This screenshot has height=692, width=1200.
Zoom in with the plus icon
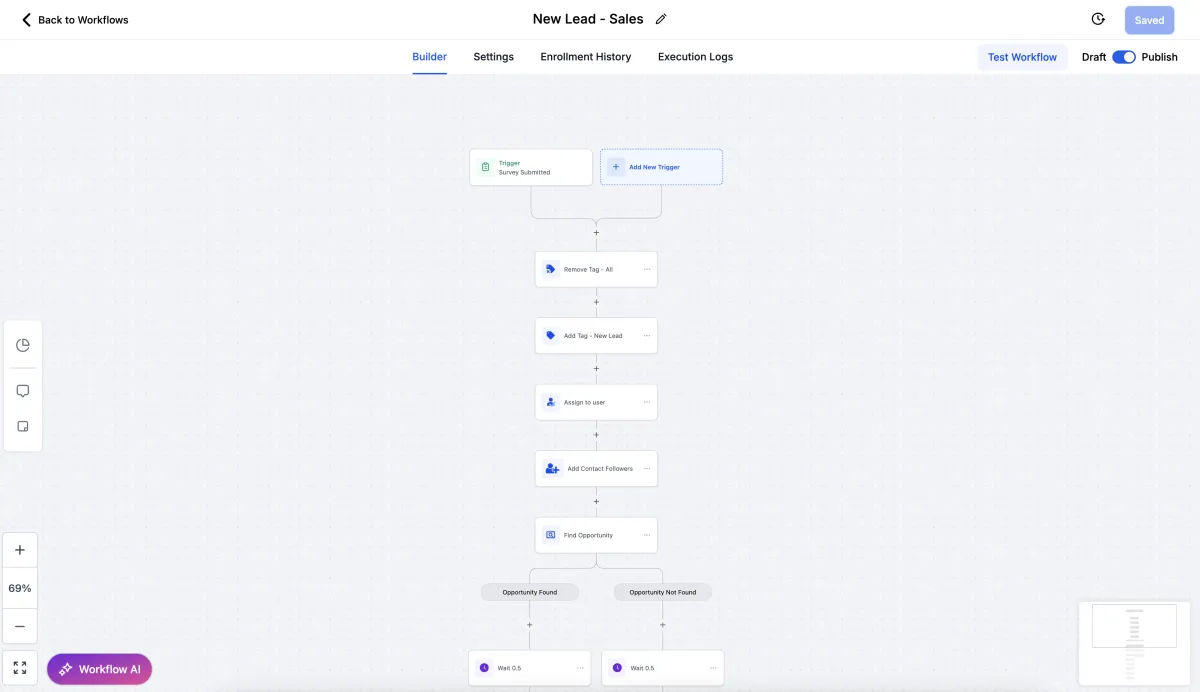click(x=20, y=550)
